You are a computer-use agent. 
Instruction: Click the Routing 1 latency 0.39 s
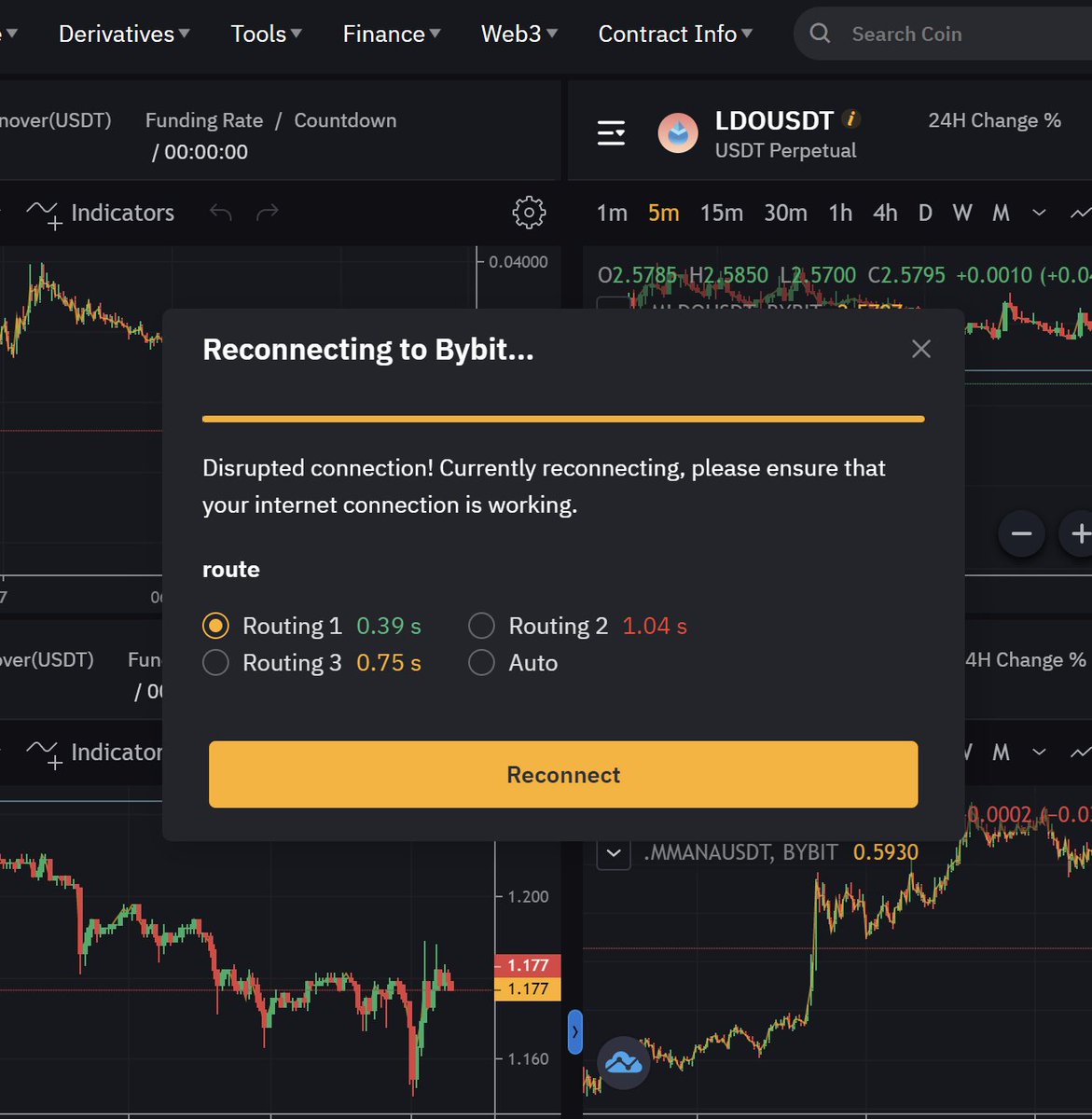point(389,626)
